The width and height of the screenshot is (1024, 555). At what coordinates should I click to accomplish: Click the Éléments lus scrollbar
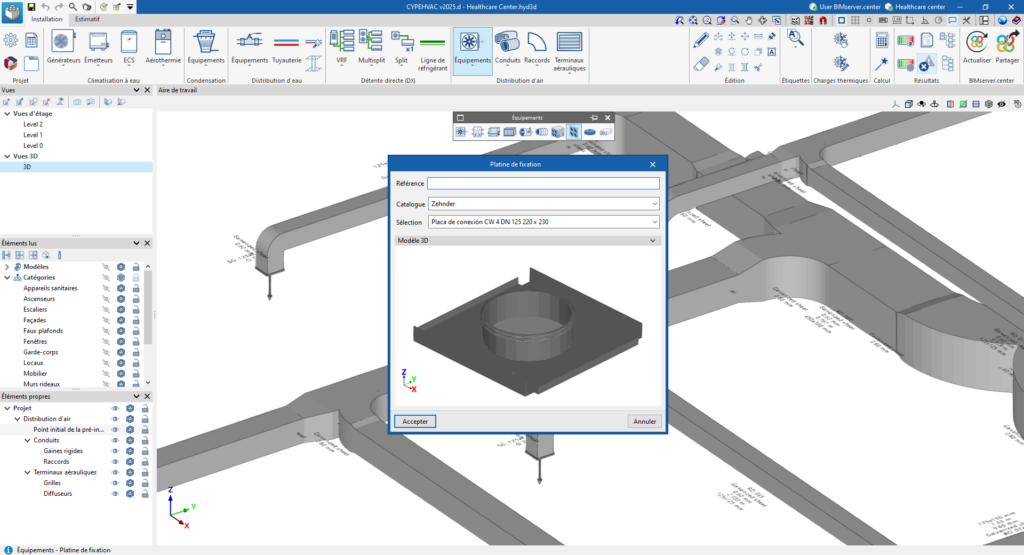pyautogui.click(x=148, y=308)
